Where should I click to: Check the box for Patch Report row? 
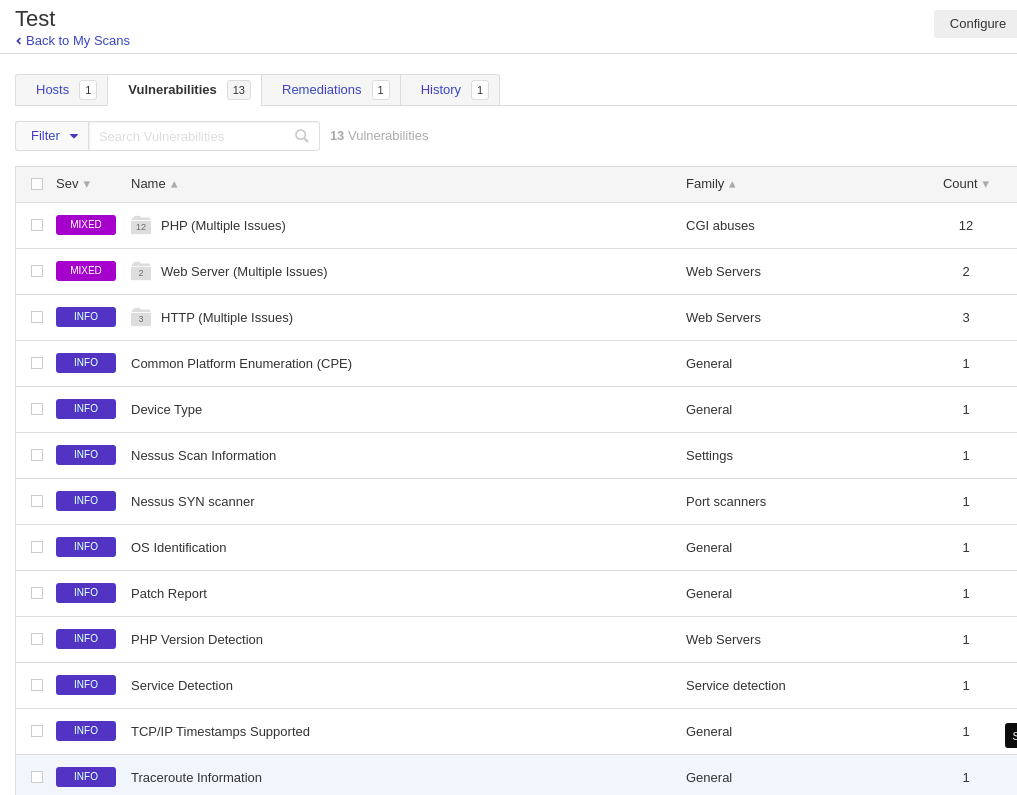tap(37, 593)
